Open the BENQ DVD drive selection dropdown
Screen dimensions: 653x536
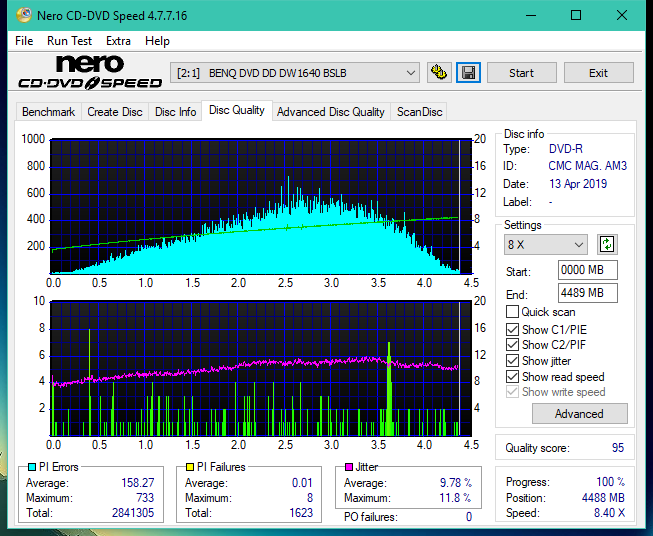294,73
